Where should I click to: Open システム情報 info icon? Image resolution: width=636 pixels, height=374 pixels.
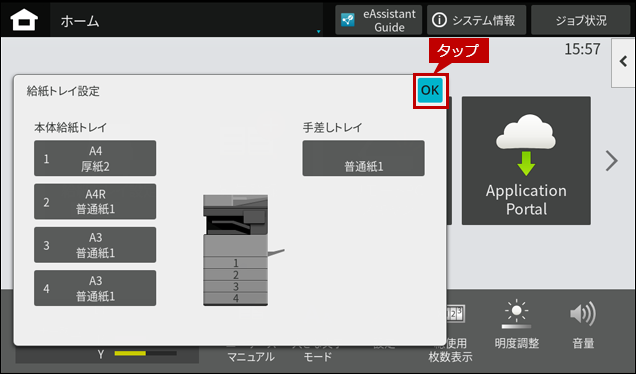[x=439, y=20]
